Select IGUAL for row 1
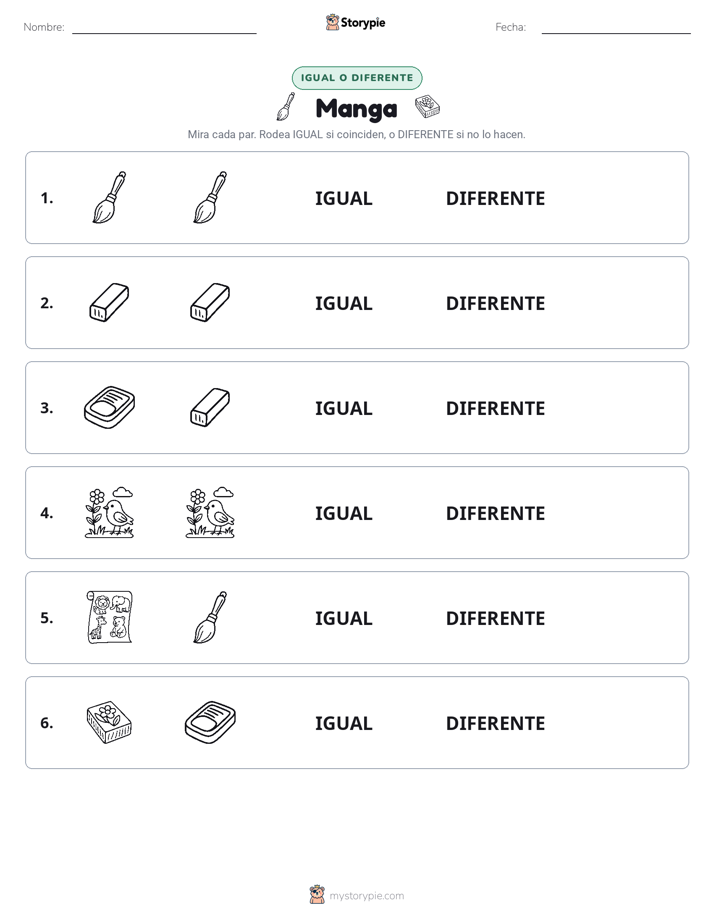714x924 pixels. click(x=343, y=199)
